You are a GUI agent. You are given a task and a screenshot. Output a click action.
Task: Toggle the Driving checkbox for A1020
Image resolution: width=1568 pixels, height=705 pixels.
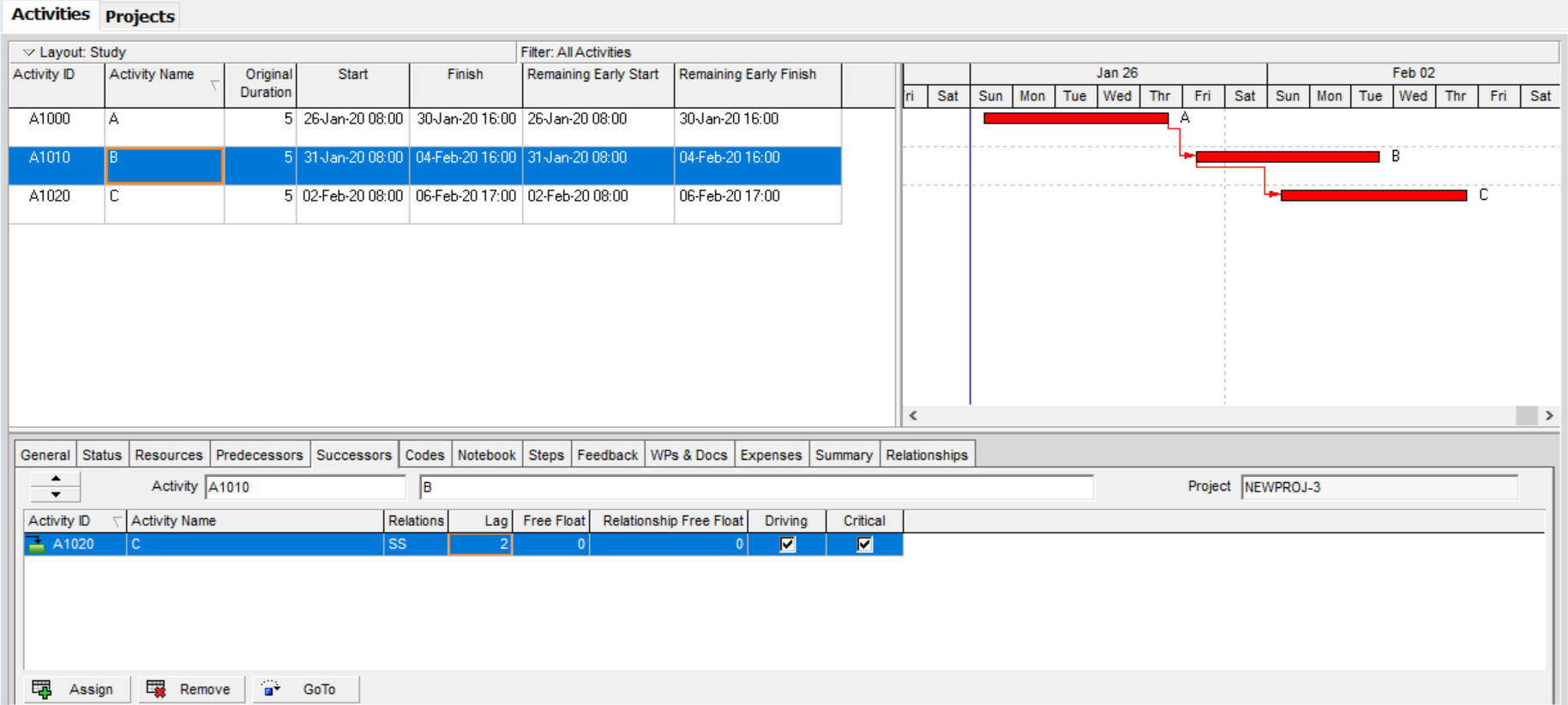[x=787, y=545]
